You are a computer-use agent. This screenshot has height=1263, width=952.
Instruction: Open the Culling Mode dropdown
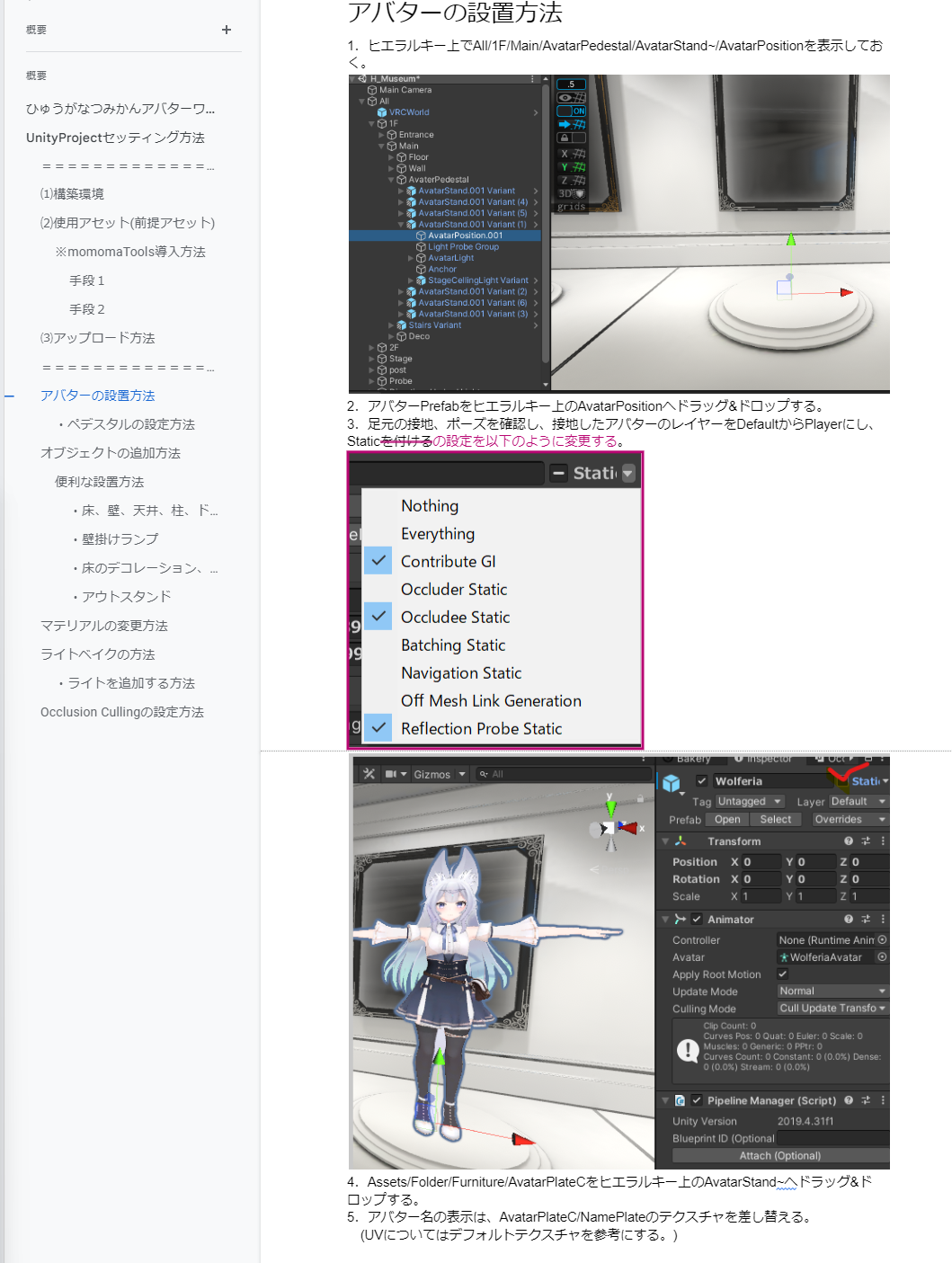(x=832, y=1008)
